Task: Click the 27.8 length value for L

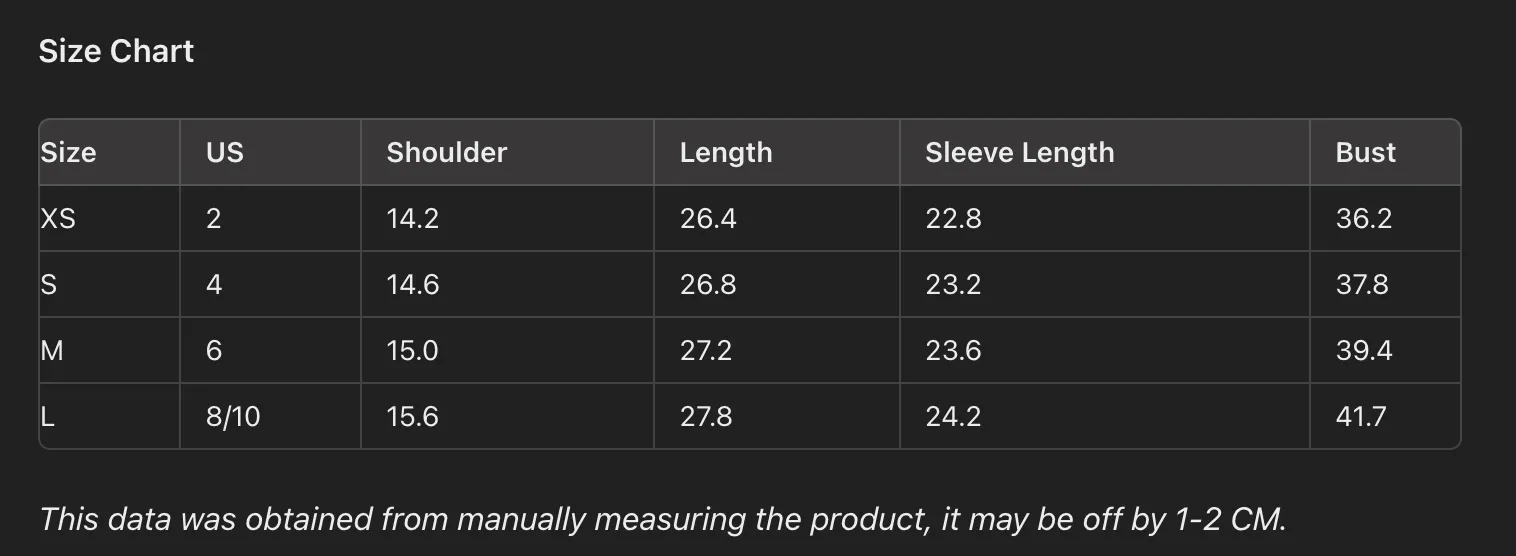Action: 706,416
